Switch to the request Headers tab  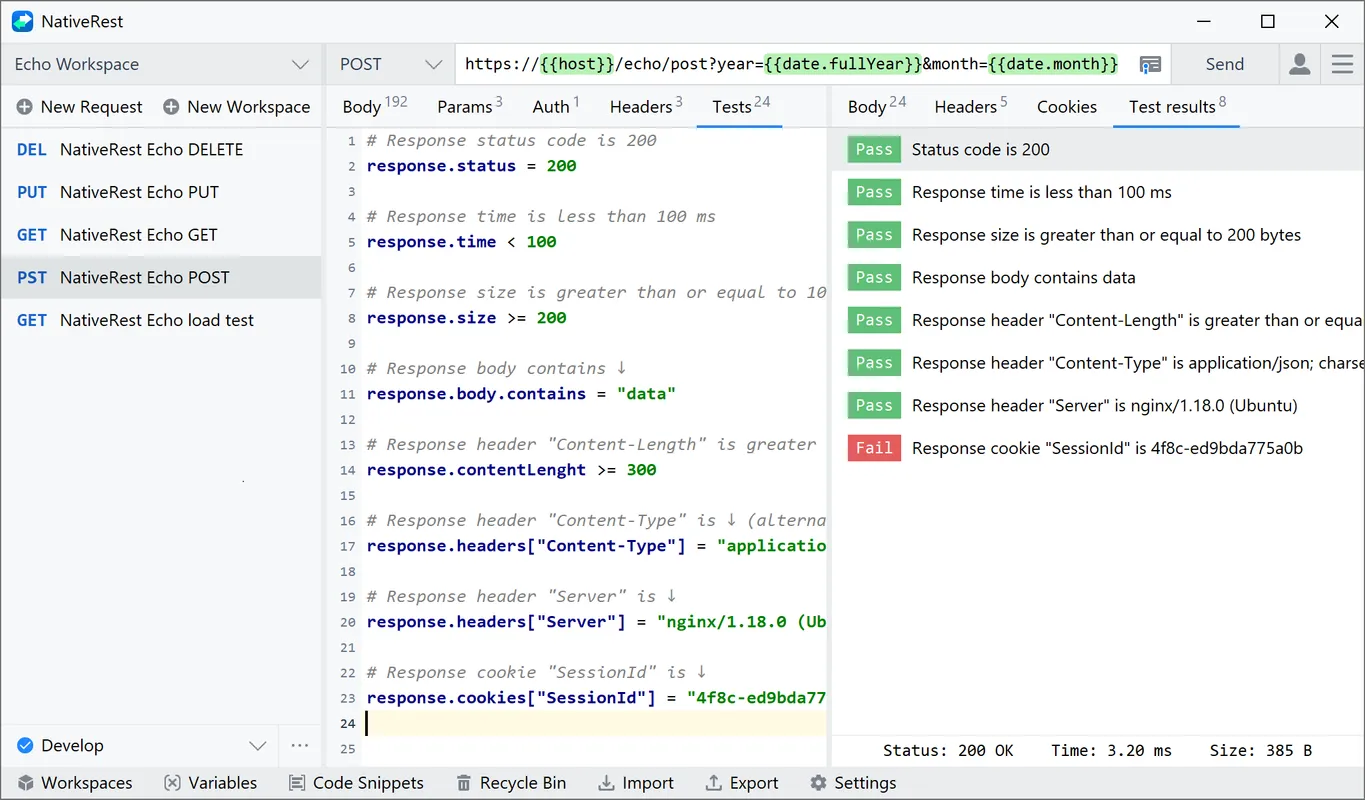(x=645, y=107)
